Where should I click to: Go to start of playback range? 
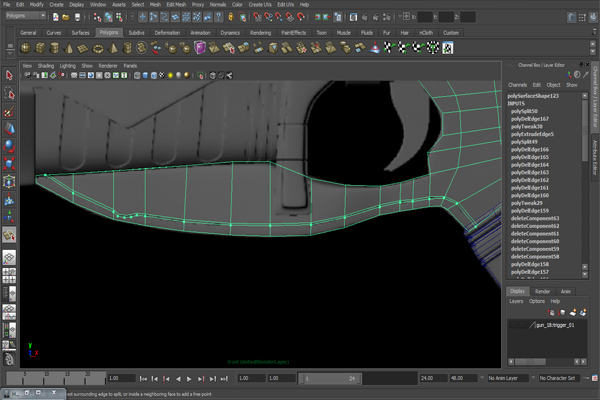(x=143, y=379)
